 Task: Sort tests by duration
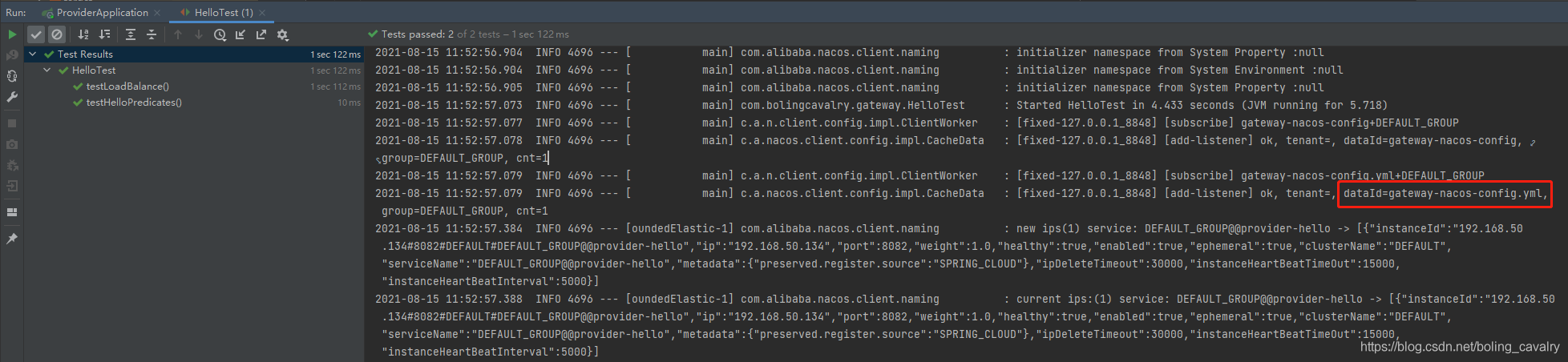click(x=104, y=34)
